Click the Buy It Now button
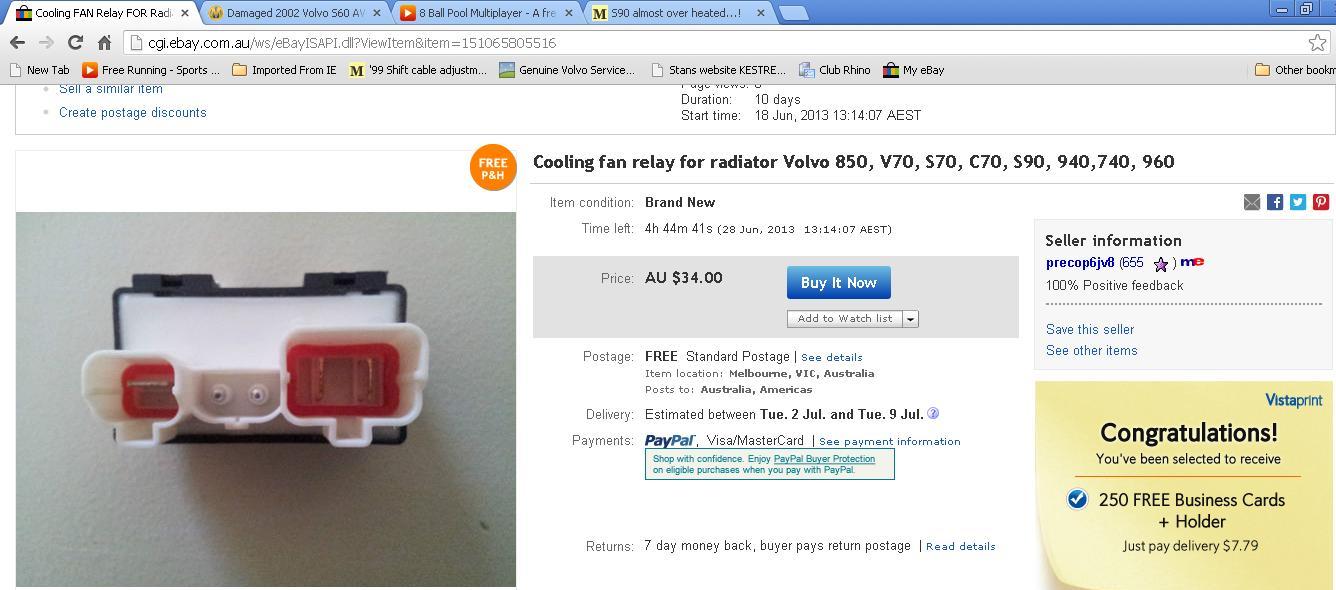This screenshot has width=1336, height=590. point(839,283)
